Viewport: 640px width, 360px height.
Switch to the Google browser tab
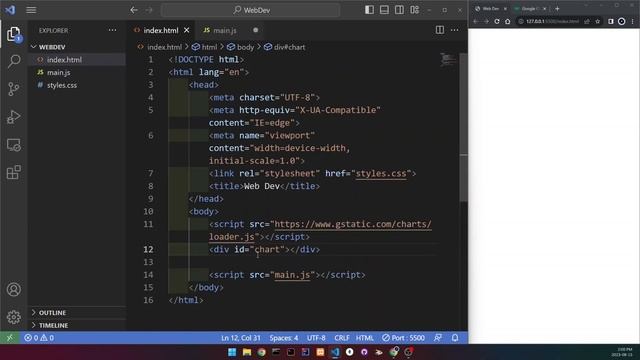(x=530, y=9)
